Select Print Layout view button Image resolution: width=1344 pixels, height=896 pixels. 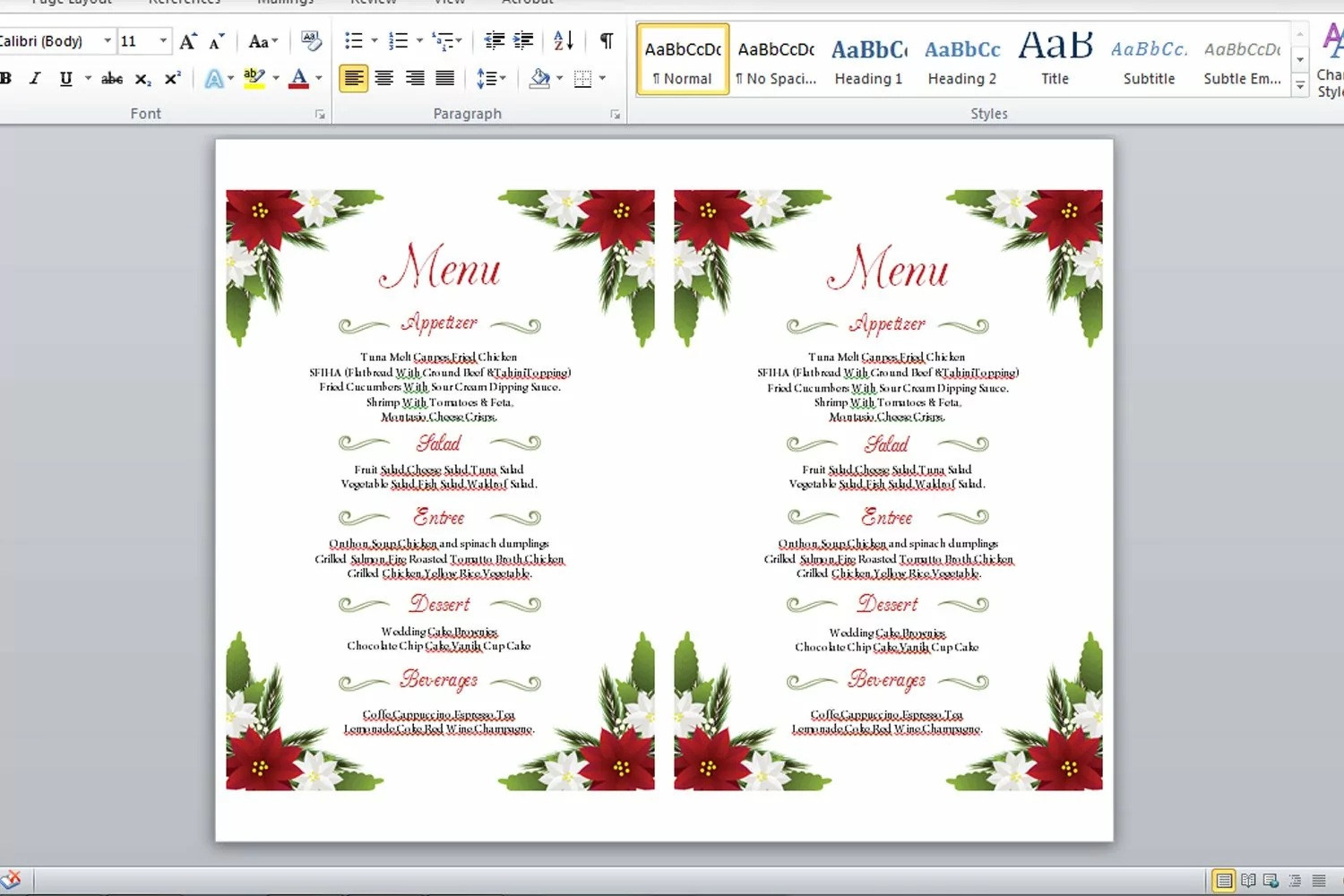(1224, 881)
